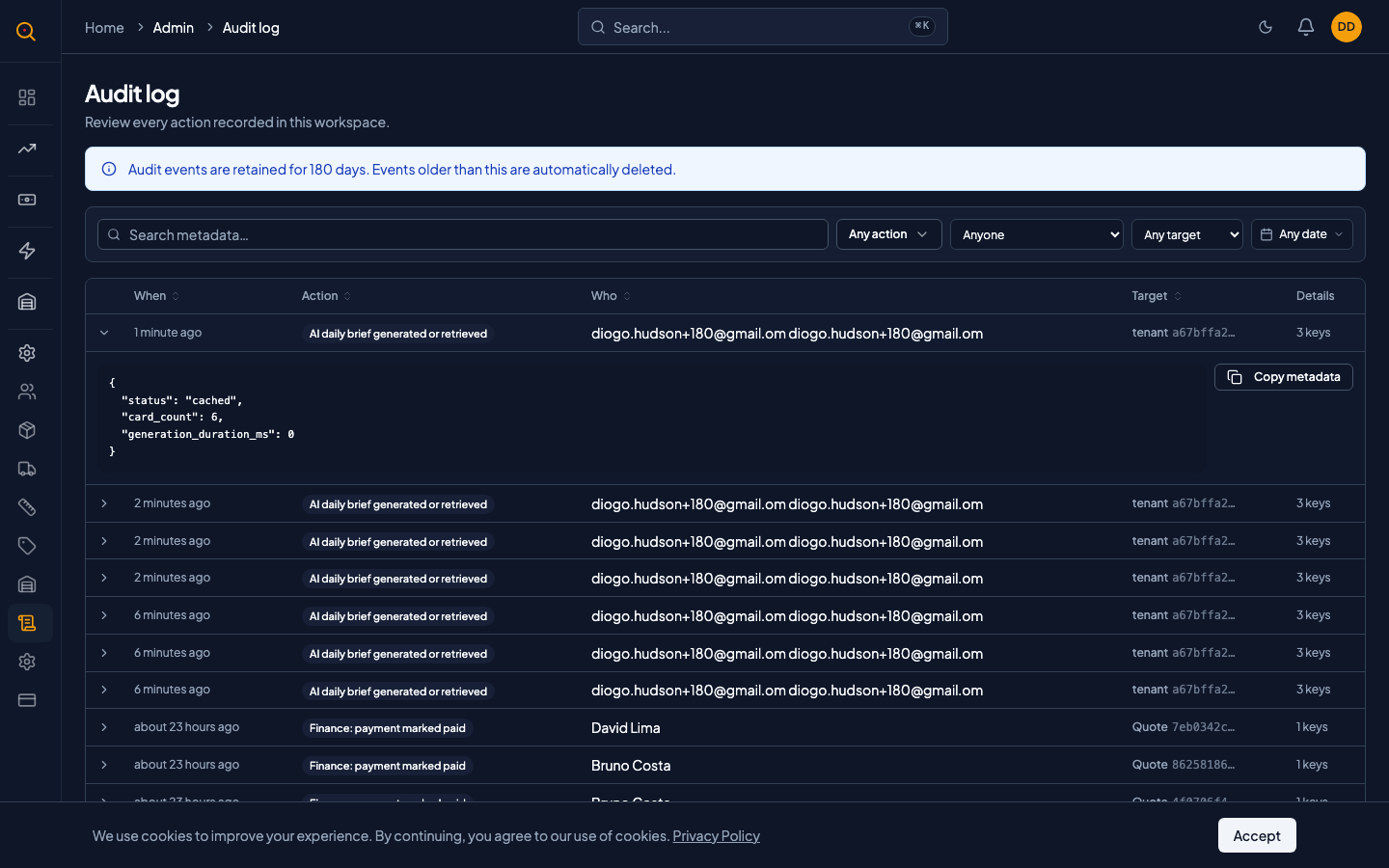Screen dimensions: 1389x868
Task: Sort by the Target column
Action: coord(1157,296)
